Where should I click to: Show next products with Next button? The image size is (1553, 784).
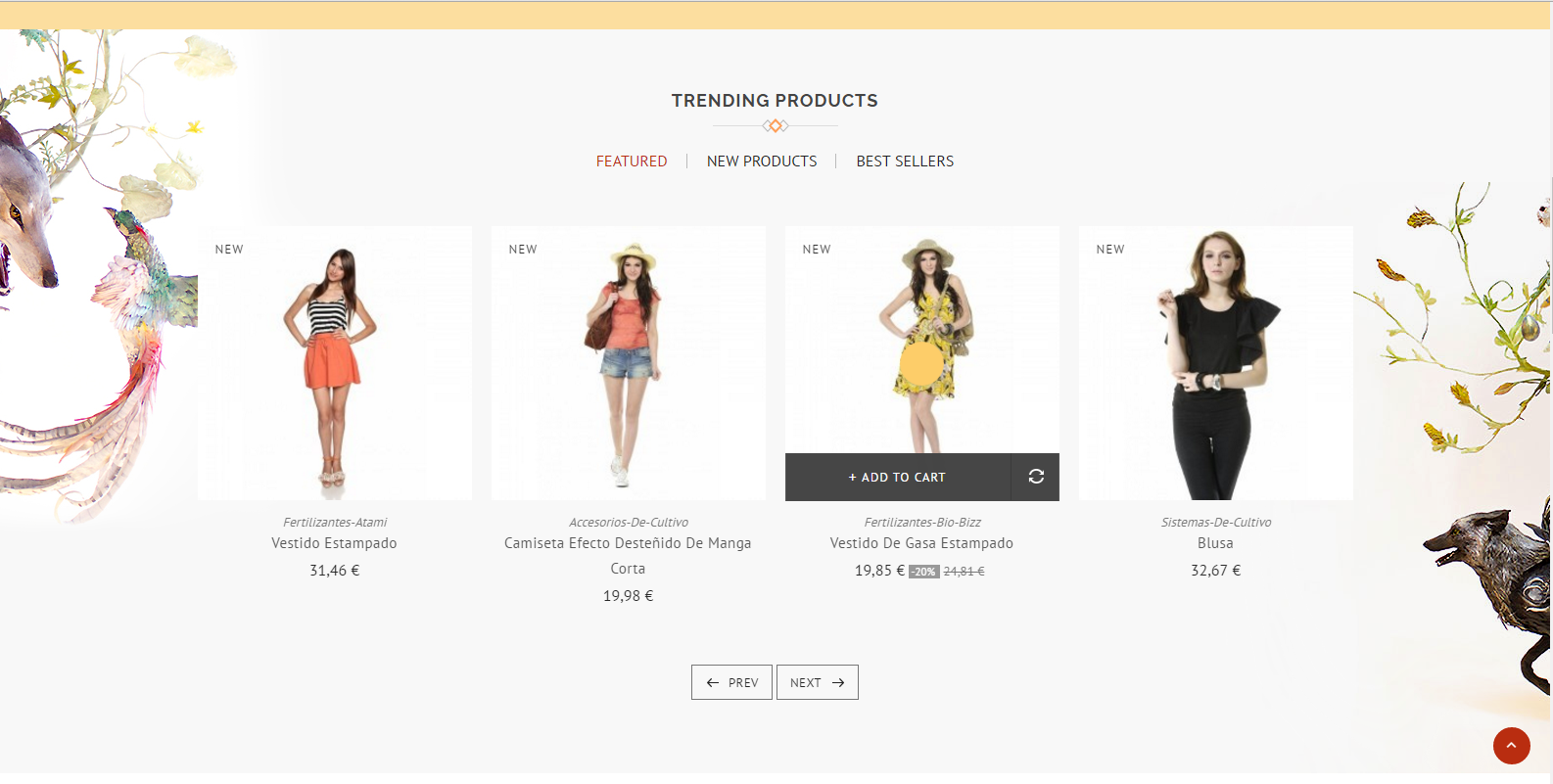click(x=818, y=682)
